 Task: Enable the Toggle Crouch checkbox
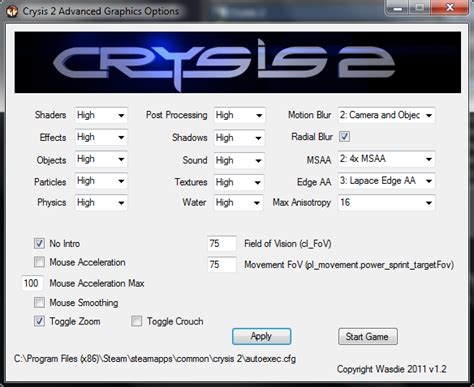136,321
